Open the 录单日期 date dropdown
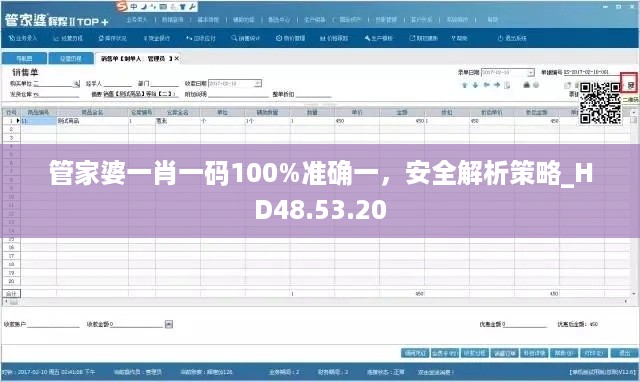This screenshot has width=640, height=382. (530, 73)
